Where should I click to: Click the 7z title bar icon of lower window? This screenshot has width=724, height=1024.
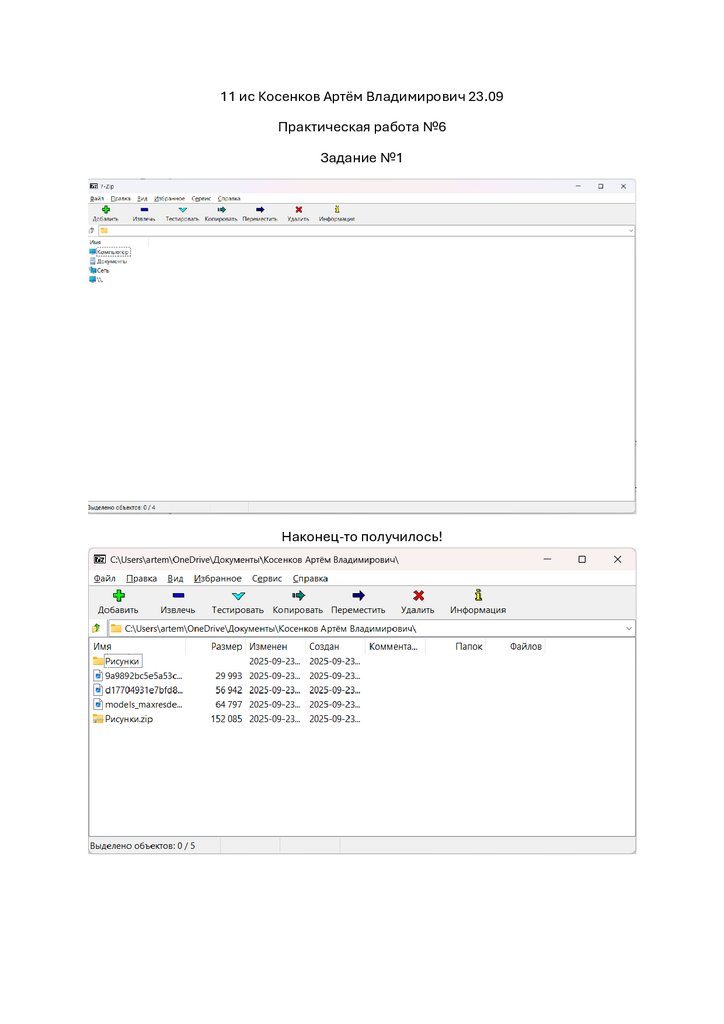tap(99, 560)
